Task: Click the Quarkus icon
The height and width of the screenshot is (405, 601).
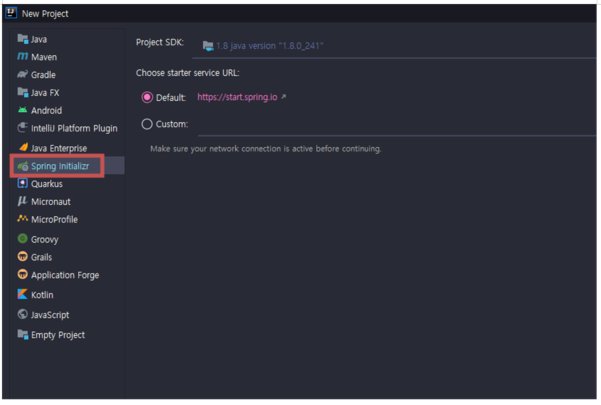Action: (x=23, y=184)
